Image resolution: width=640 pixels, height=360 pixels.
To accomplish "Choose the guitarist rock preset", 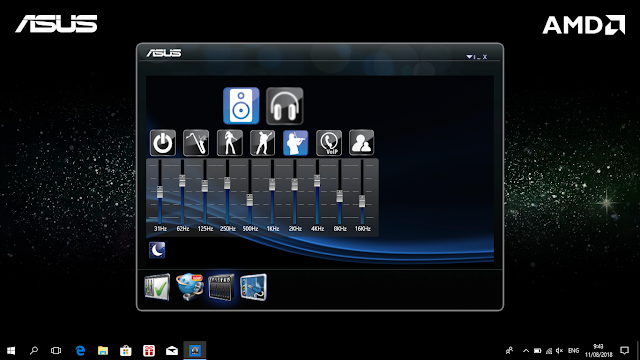I will pyautogui.click(x=262, y=143).
